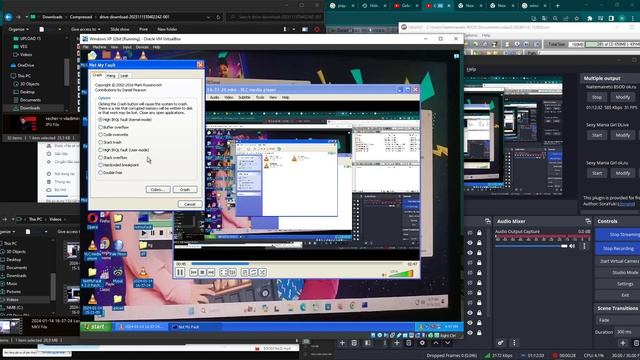Select Double free crash option
The image size is (640, 360).
[110, 173]
